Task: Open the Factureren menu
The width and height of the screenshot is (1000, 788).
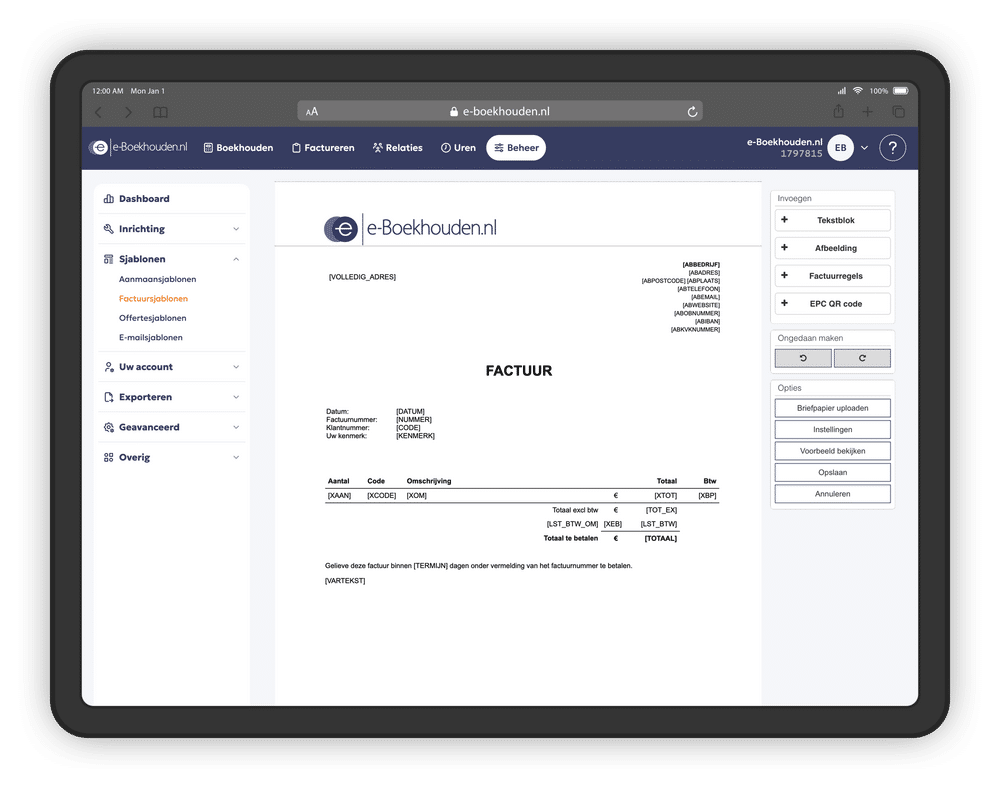Action: click(323, 148)
